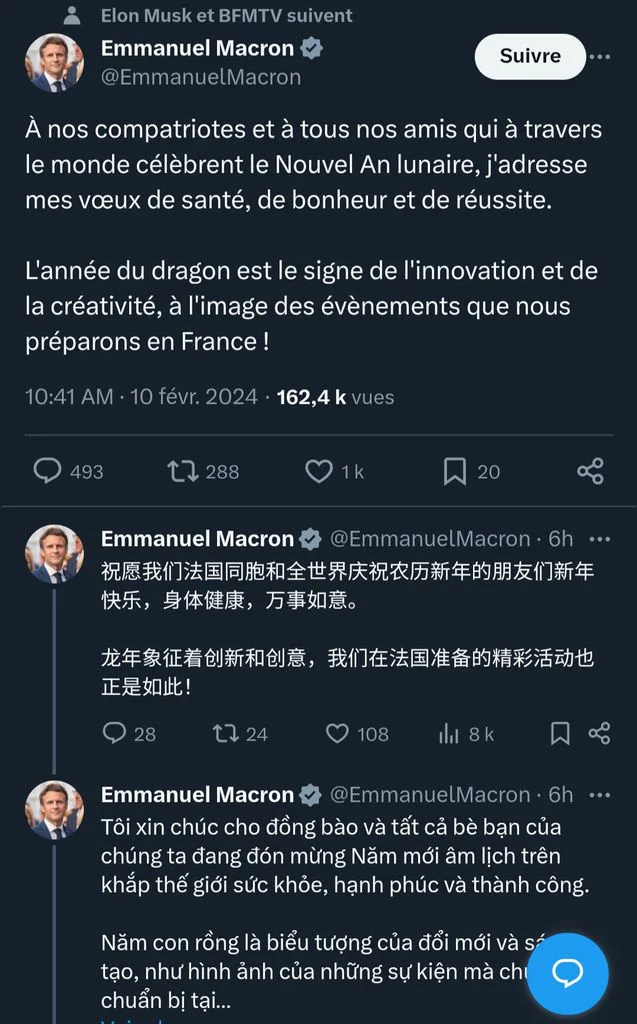Viewport: 637px width, 1024px height.
Task: Click Macron's verified badge on the main tweet
Action: tap(311, 48)
